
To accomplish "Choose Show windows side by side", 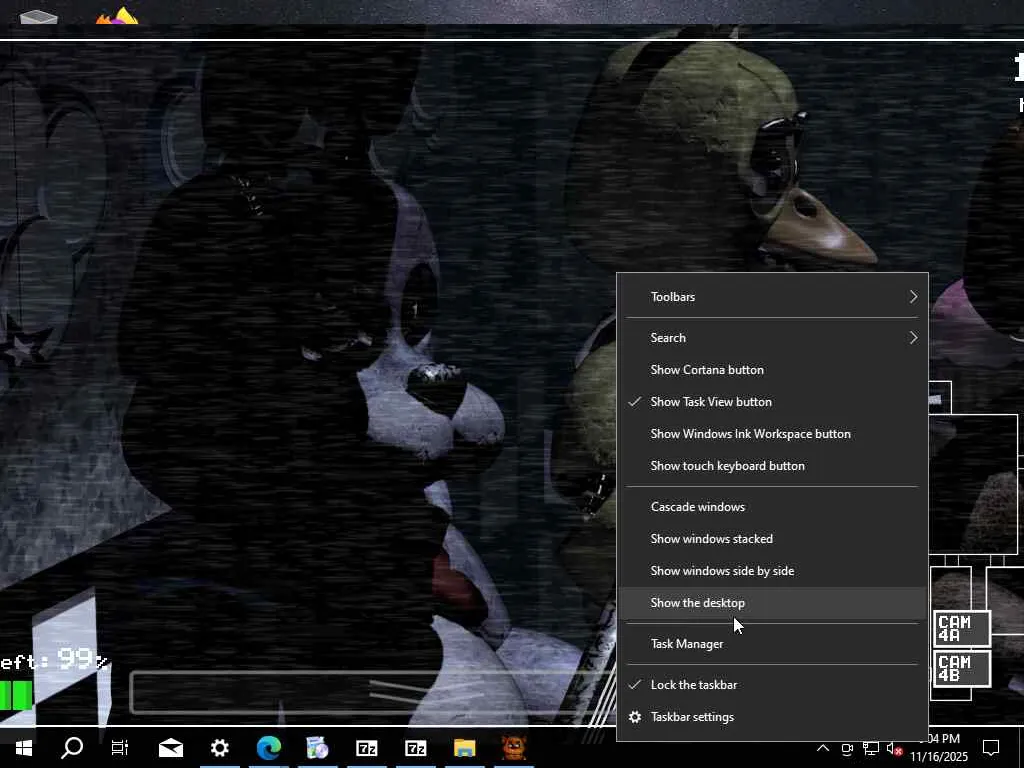I will tap(772, 571).
